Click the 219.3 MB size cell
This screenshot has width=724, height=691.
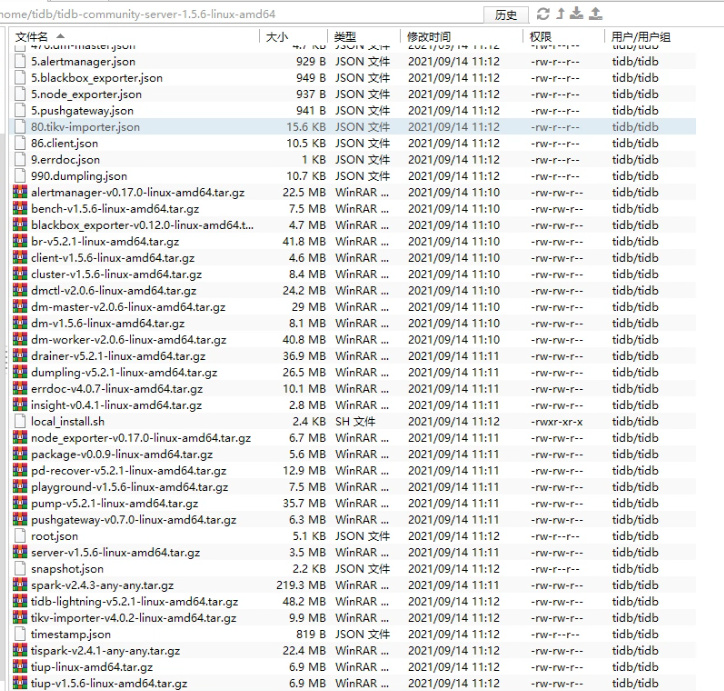point(301,585)
